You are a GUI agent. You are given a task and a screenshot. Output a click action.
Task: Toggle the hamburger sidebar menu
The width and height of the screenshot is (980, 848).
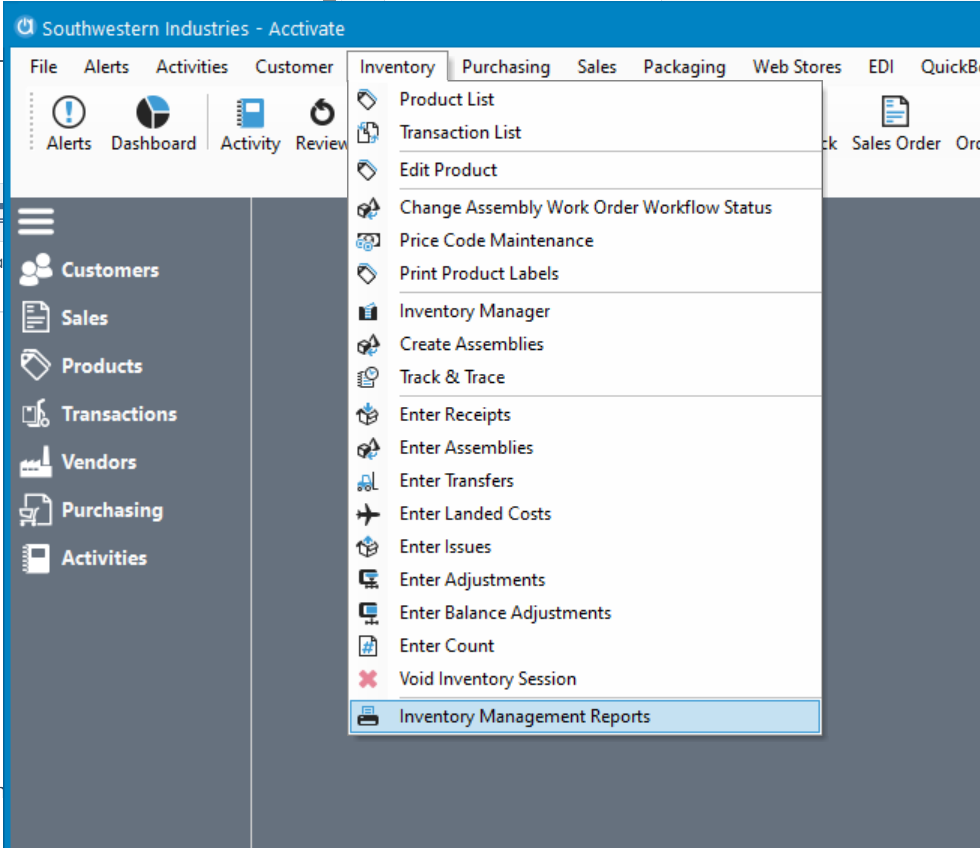coord(36,221)
